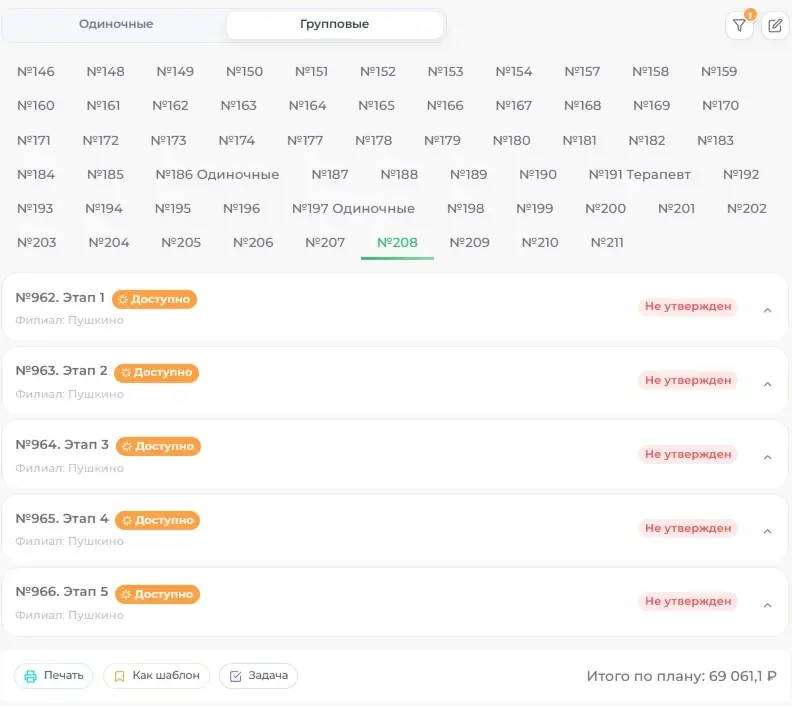Open plan tab №200
The image size is (792, 706).
[605, 208]
